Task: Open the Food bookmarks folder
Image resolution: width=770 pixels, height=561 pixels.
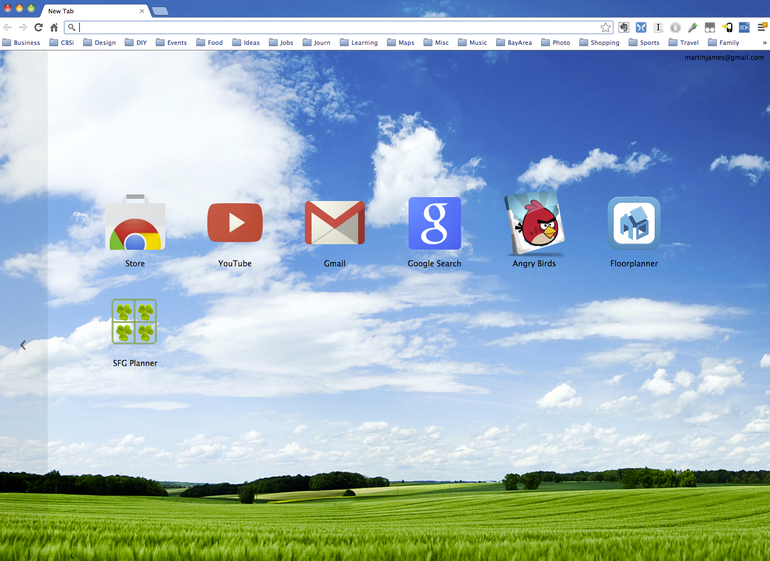Action: pyautogui.click(x=210, y=43)
